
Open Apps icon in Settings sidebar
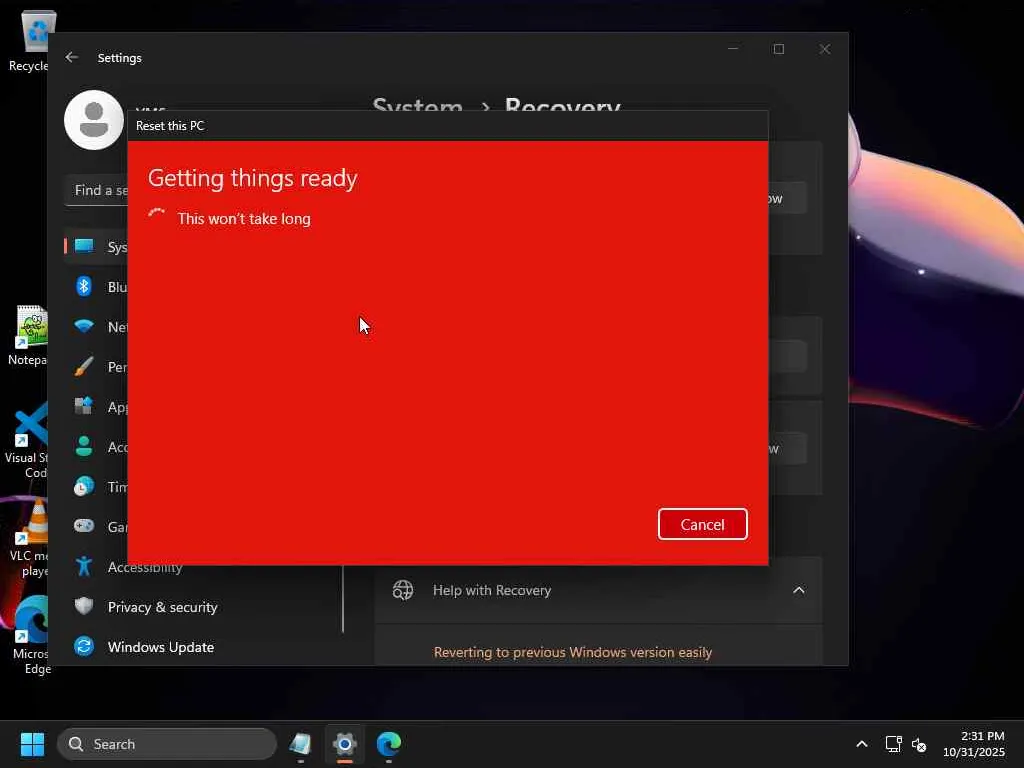pos(84,406)
